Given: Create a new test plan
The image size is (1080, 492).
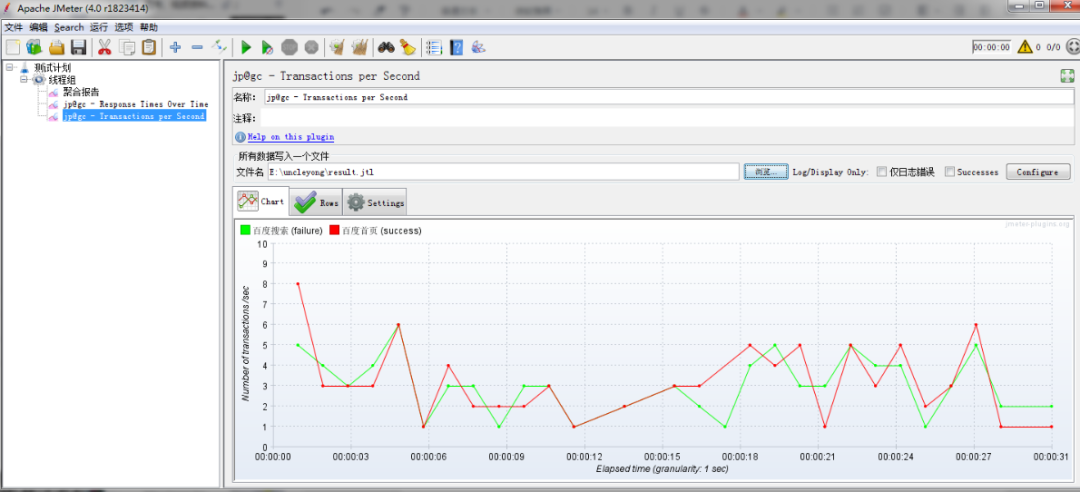Looking at the screenshot, I should [12, 47].
